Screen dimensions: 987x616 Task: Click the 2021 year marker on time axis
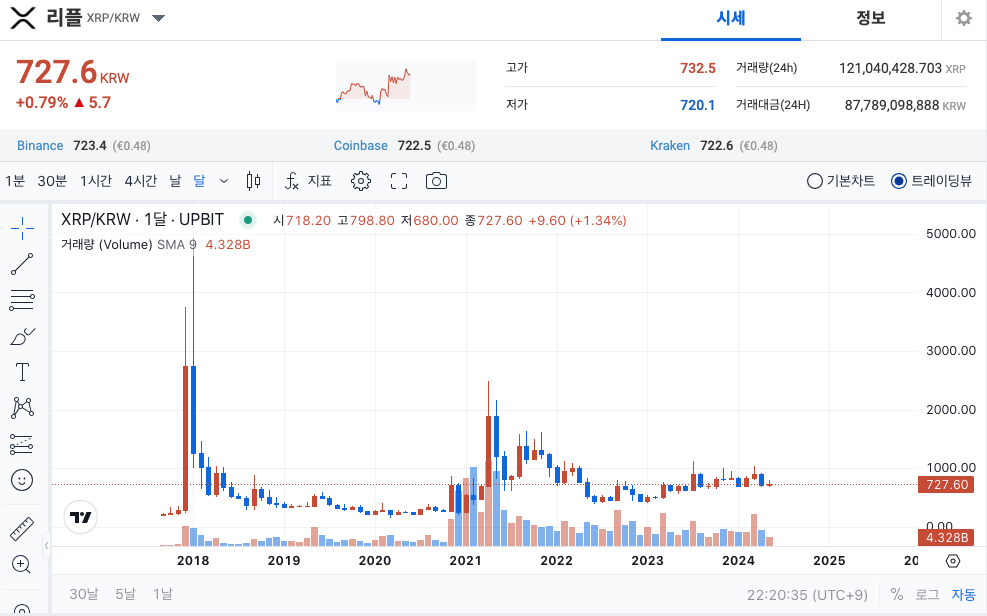point(465,561)
